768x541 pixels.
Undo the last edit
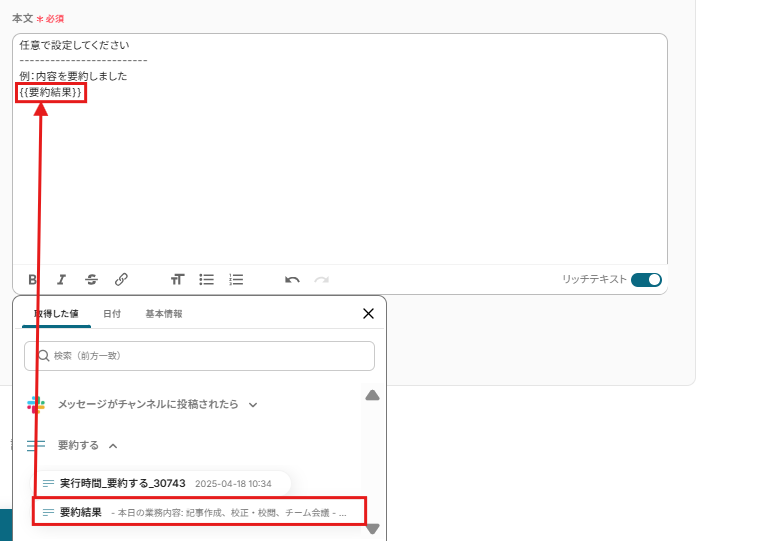point(292,280)
